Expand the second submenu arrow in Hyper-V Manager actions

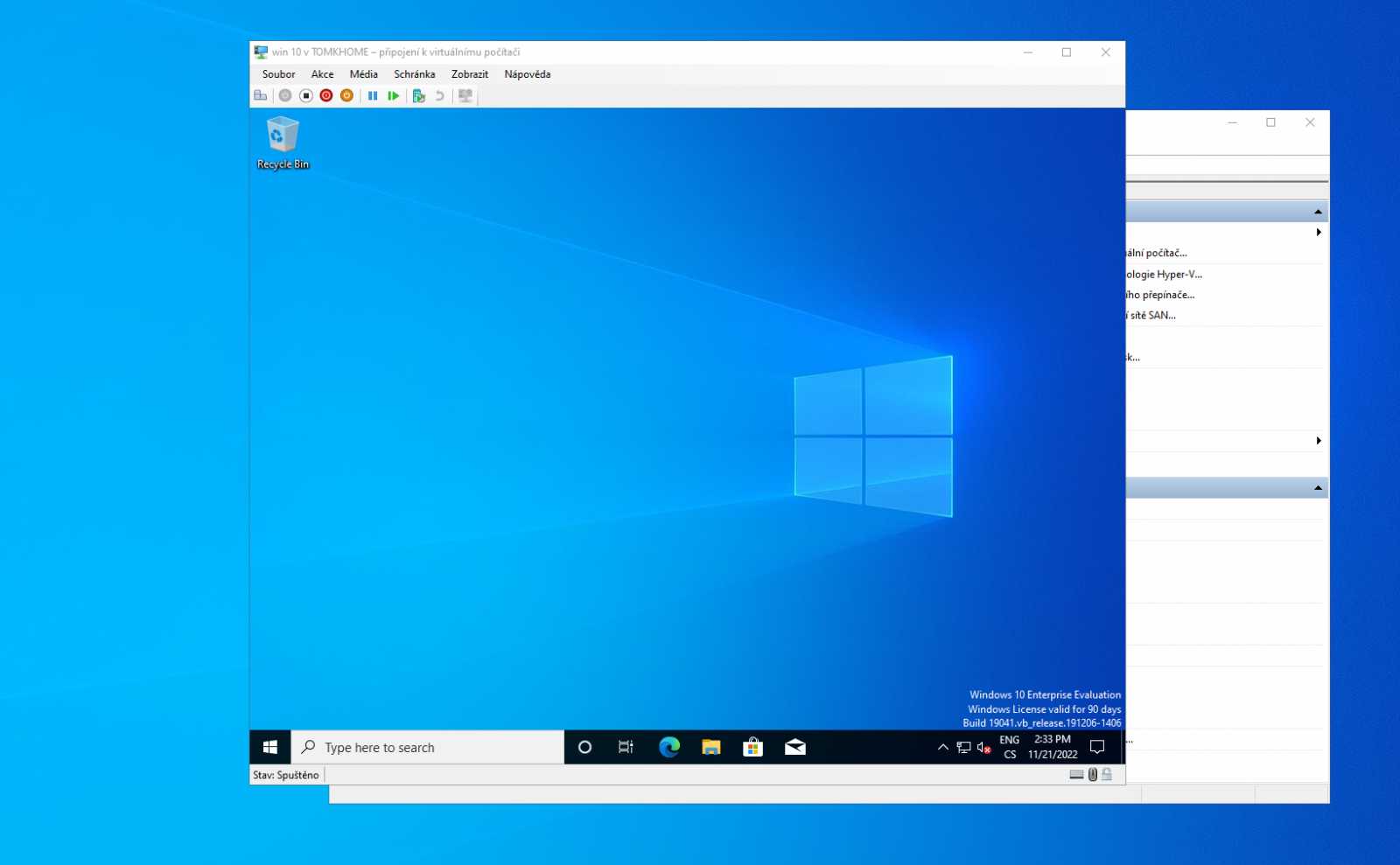tap(1319, 441)
